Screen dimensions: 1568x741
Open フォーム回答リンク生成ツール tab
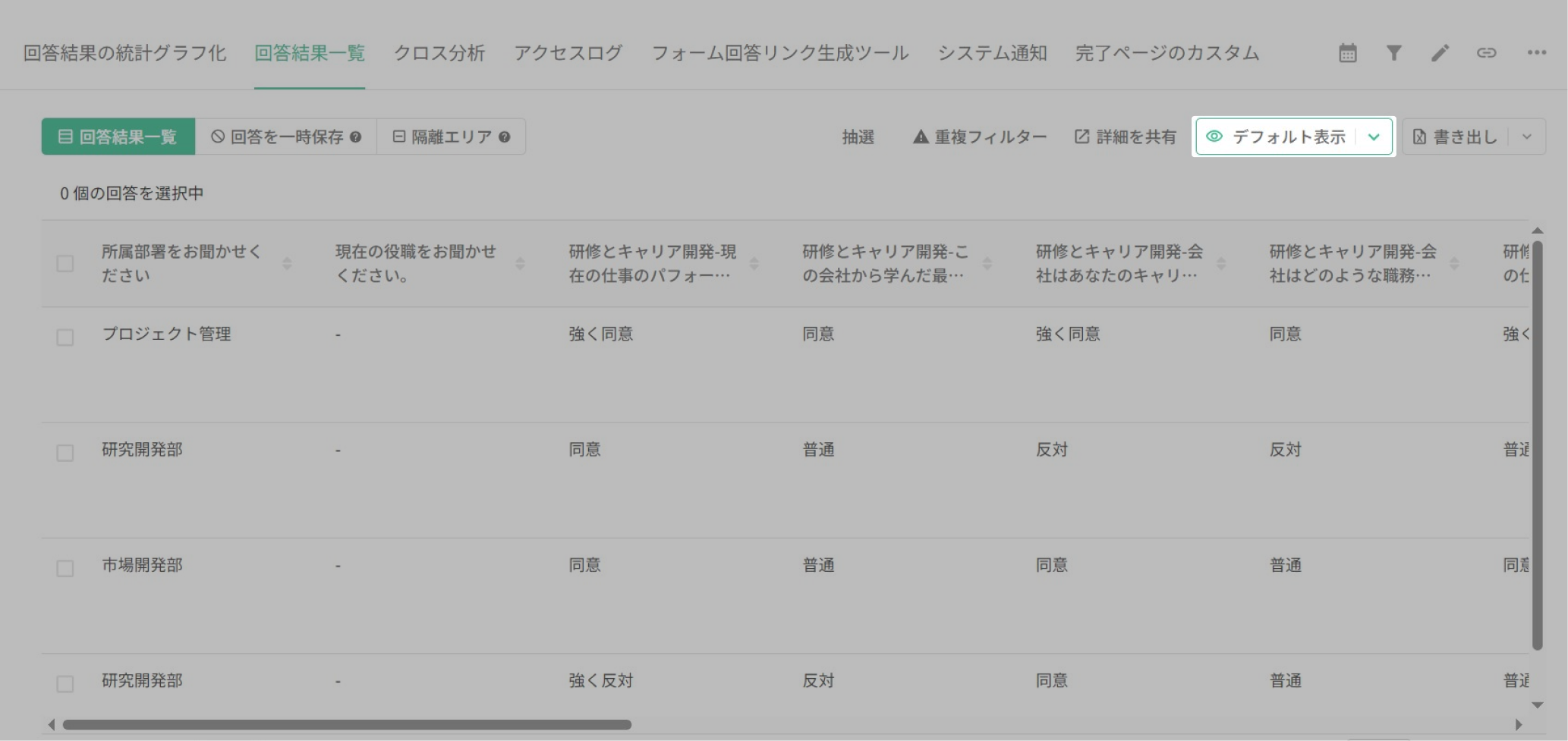pyautogui.click(x=779, y=53)
